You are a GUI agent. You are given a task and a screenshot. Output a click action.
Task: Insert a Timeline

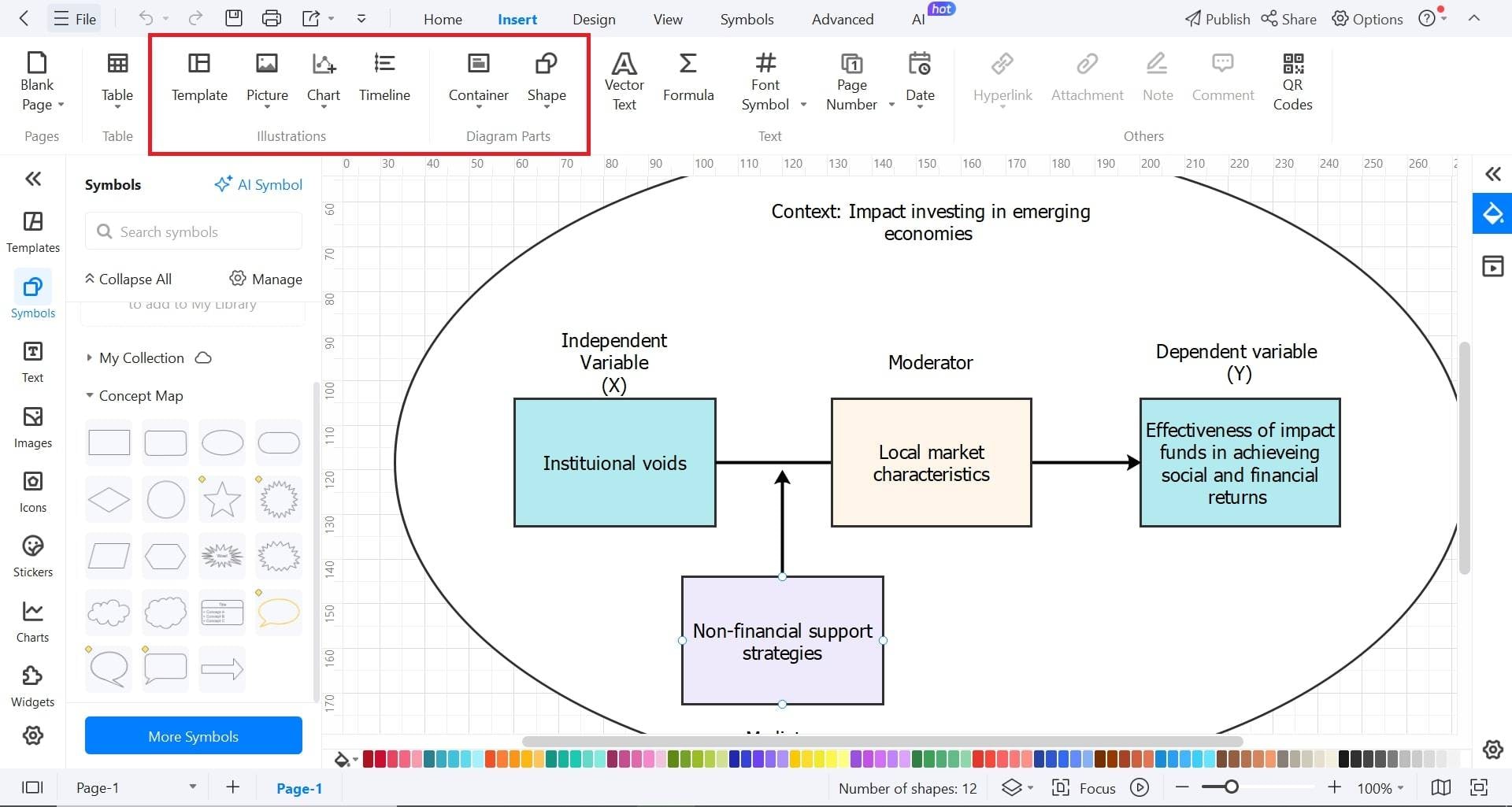(384, 77)
